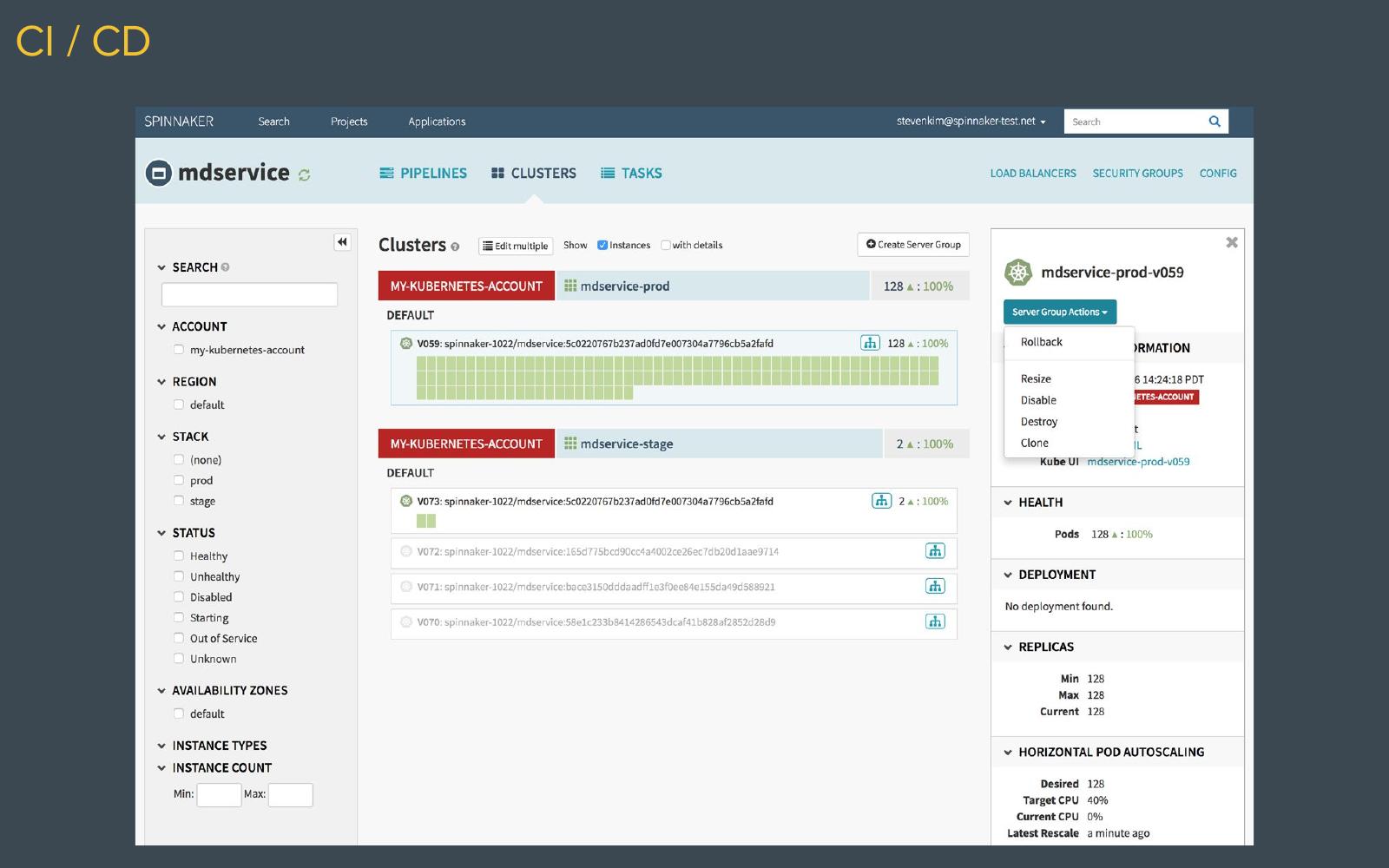Click the Create Server Group button
The image size is (1389, 868).
[x=913, y=245]
